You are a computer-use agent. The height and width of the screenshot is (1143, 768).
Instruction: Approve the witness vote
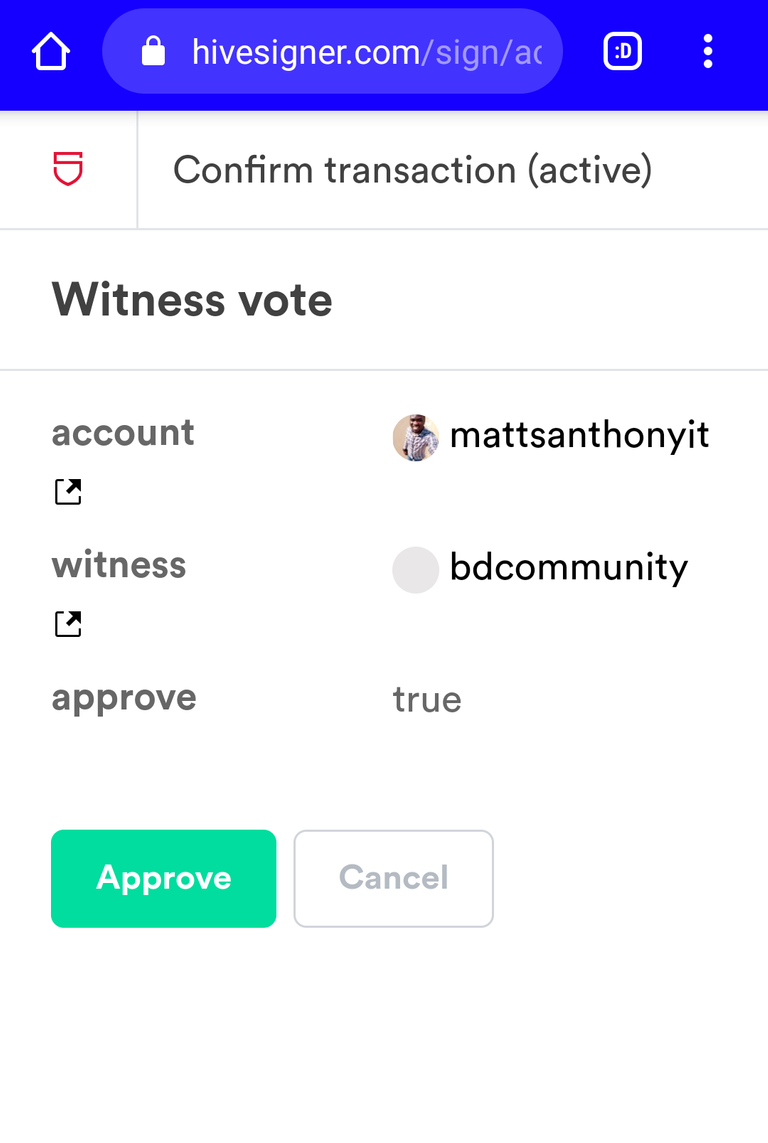(163, 878)
